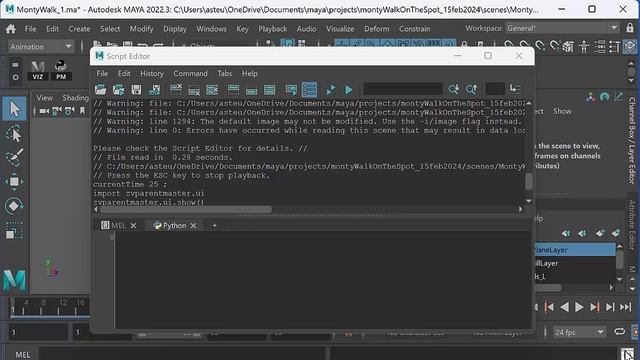
Task: Open the Tabs menu in the Script Editor
Action: click(x=224, y=73)
